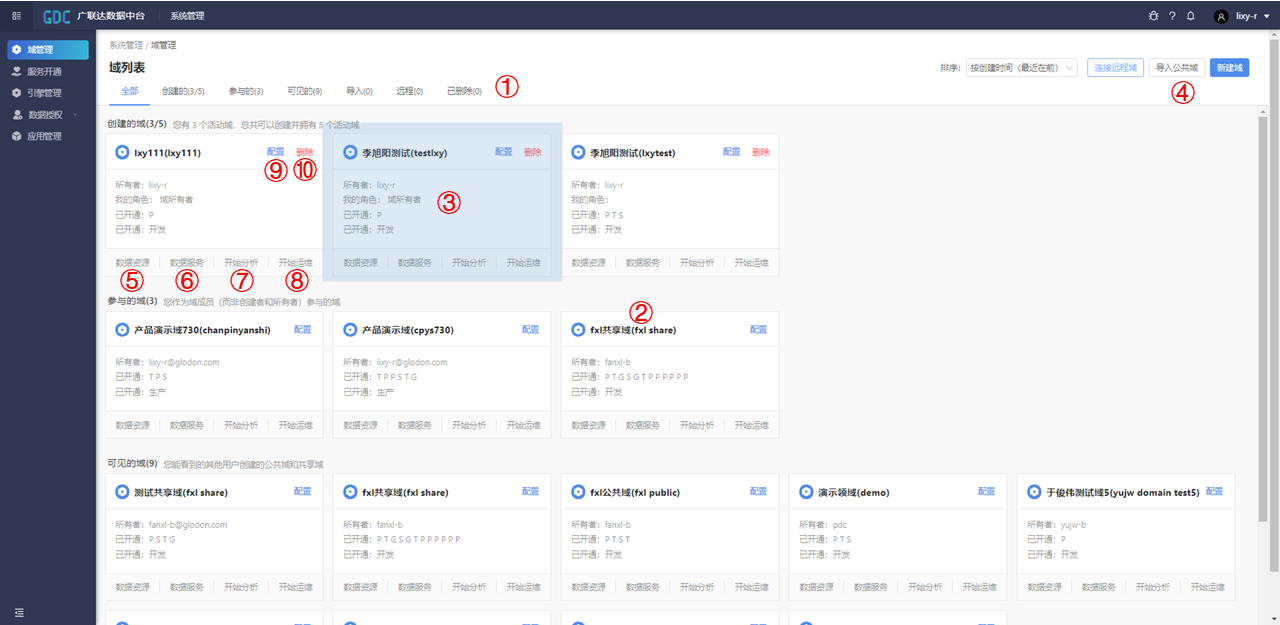Click the GDC logo
The height and width of the screenshot is (625, 1280).
coord(56,16)
